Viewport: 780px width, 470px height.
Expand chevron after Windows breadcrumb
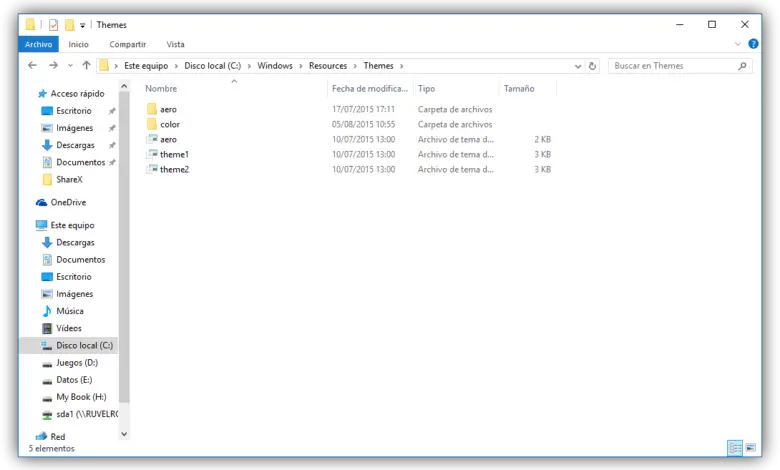point(301,66)
